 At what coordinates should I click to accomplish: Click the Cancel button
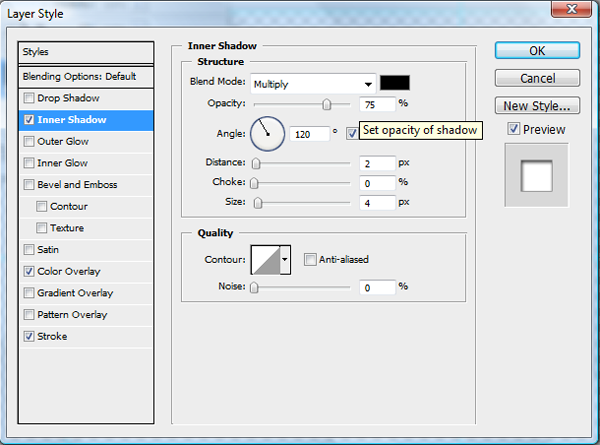point(537,78)
